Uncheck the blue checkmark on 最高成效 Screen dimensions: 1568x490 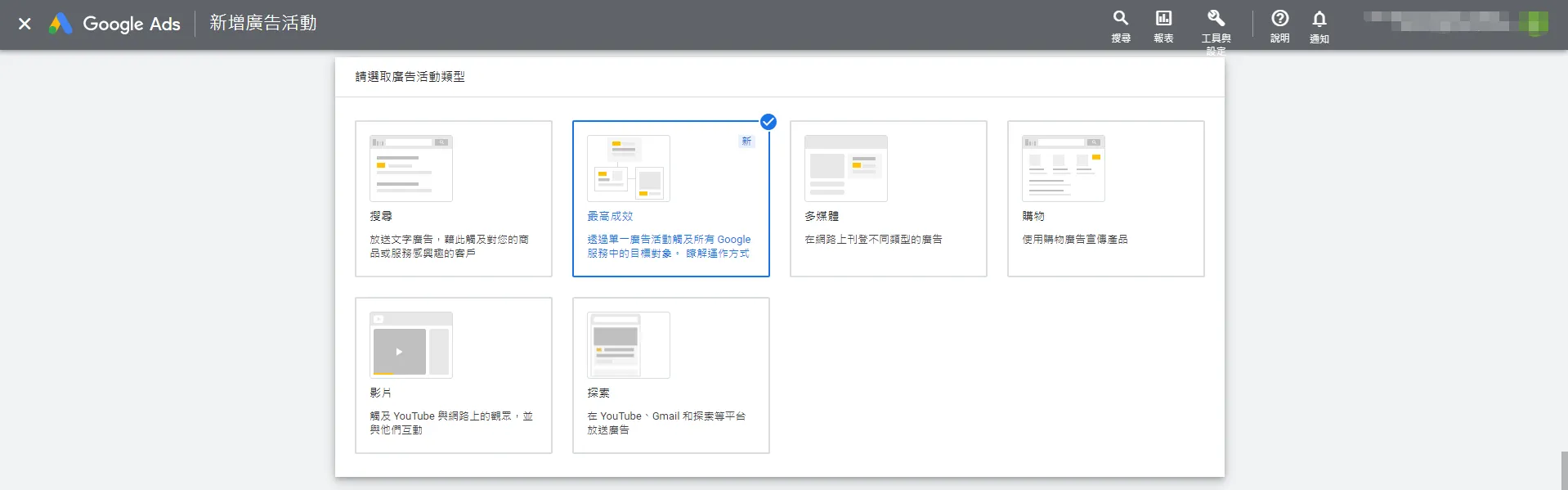768,122
